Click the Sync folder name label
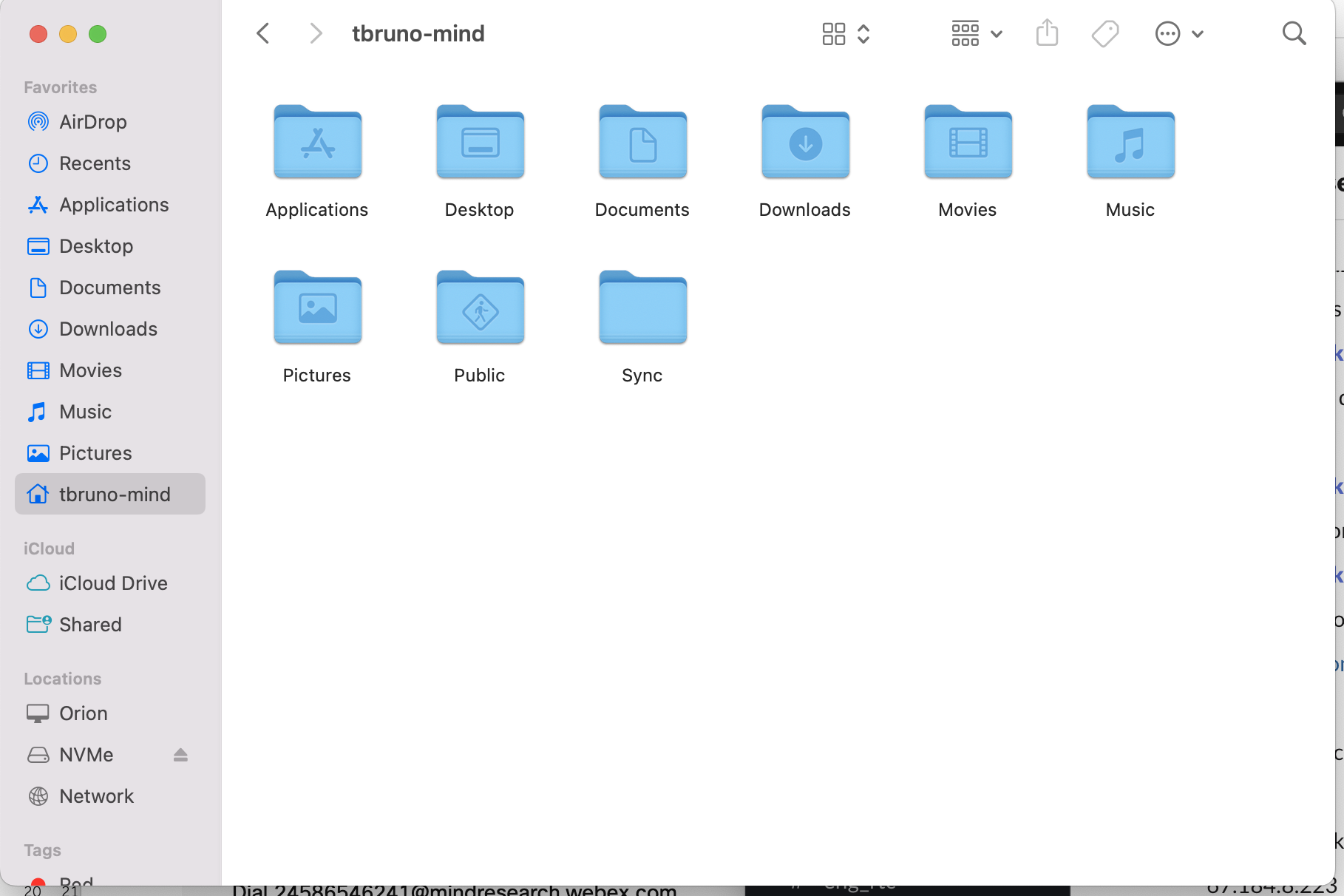 642,376
